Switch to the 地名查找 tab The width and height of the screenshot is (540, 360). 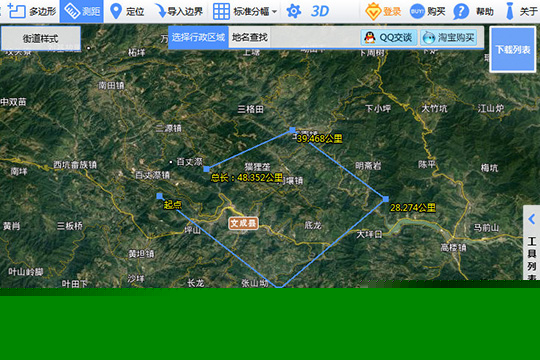click(x=250, y=37)
